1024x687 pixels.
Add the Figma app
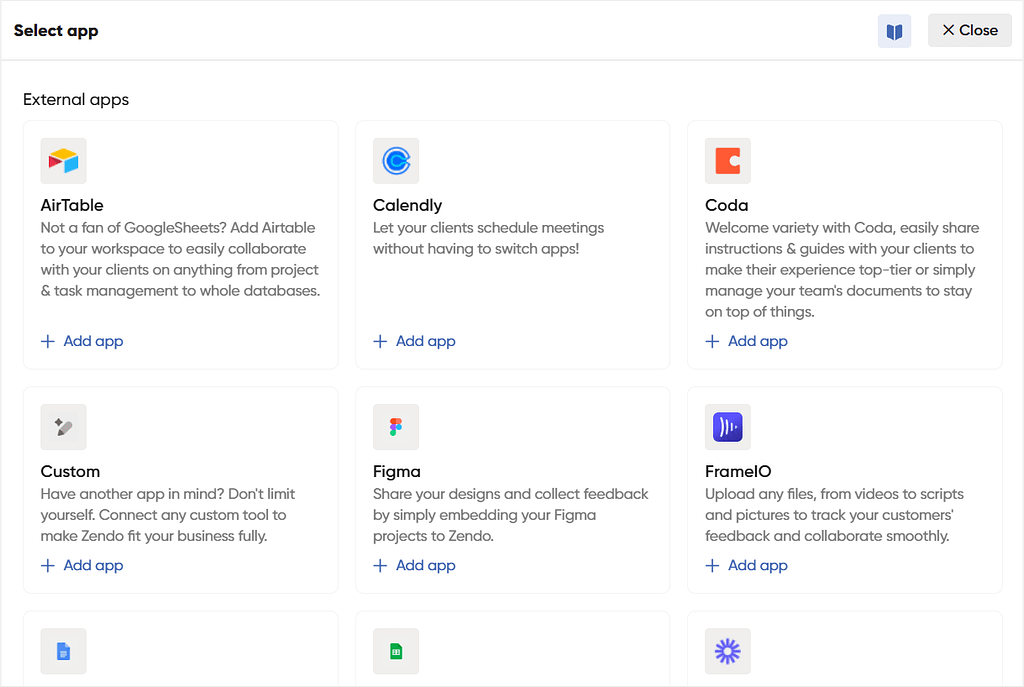pos(415,566)
